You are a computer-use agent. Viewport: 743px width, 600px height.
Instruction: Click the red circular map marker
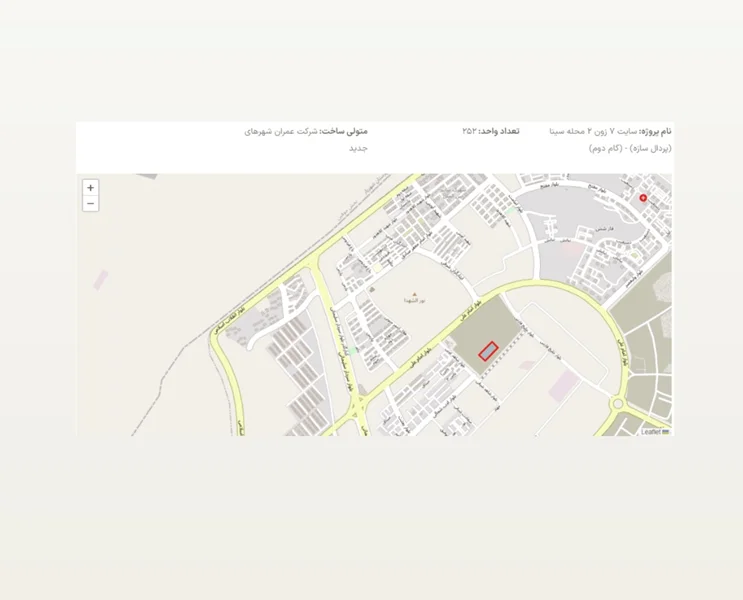tap(643, 198)
